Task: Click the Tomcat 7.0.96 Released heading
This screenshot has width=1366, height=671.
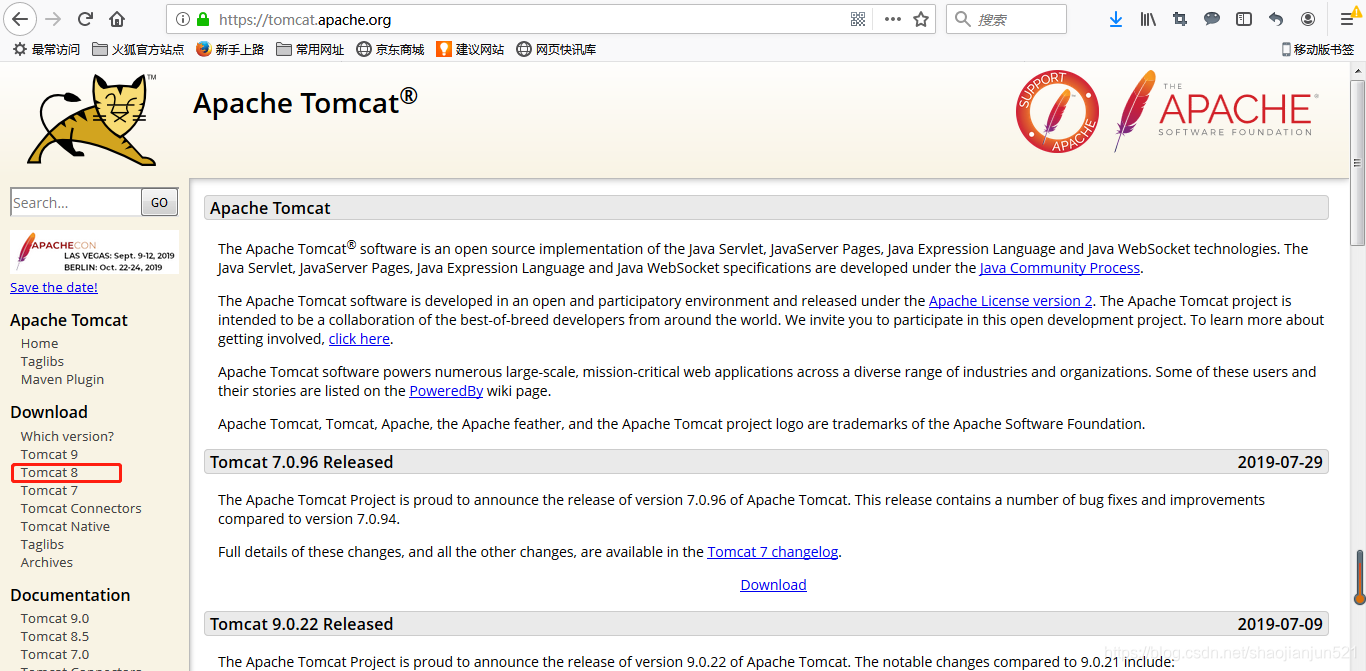Action: [x=302, y=462]
